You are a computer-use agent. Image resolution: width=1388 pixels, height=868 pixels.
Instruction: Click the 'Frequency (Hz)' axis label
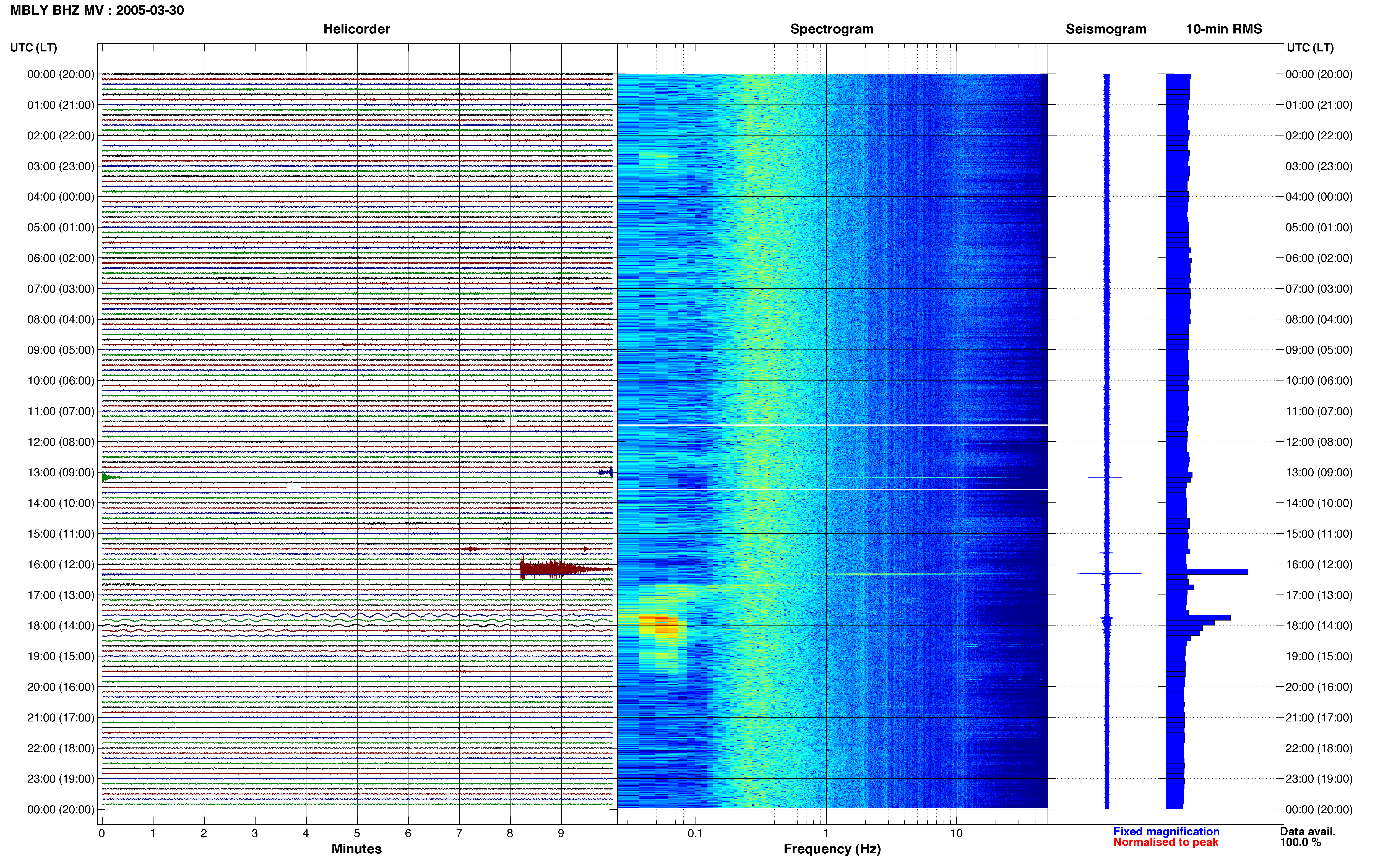[x=832, y=849]
